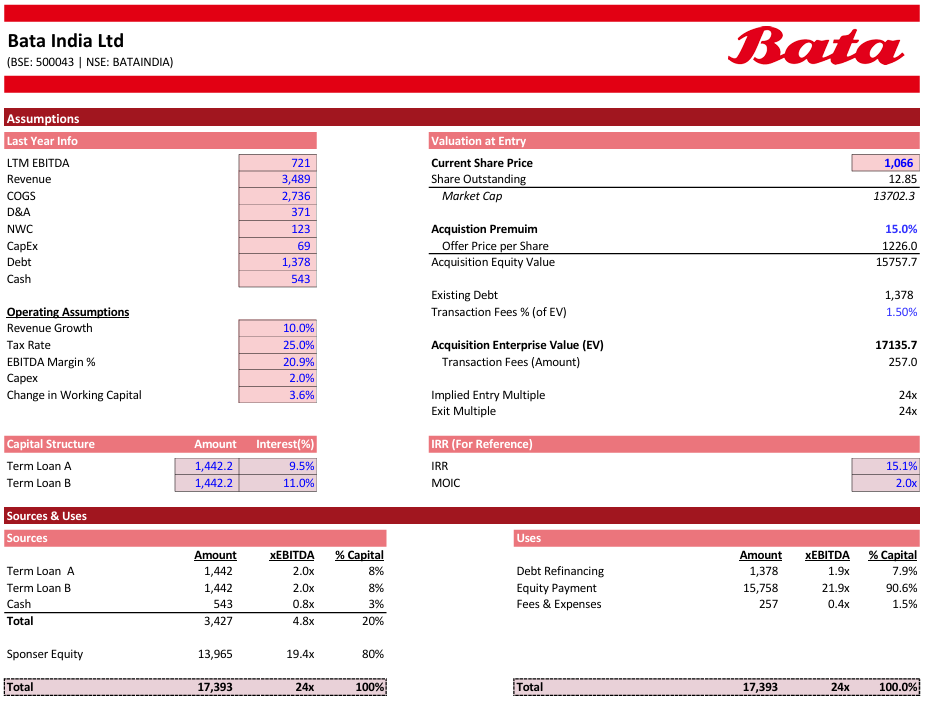Click the Transaction Fees amount 257.0

coord(903,362)
